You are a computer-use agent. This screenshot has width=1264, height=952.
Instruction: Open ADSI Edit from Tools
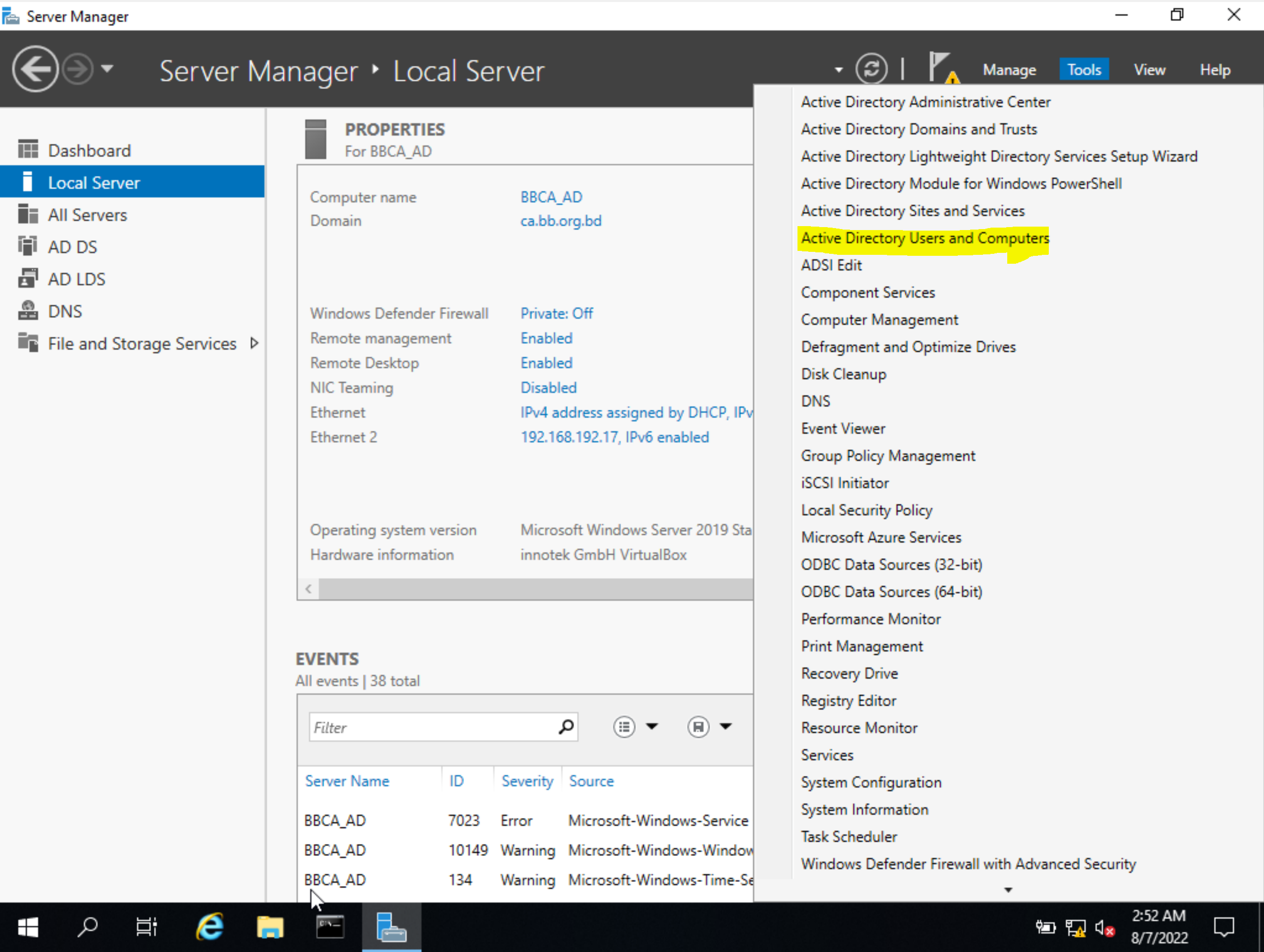pyautogui.click(x=831, y=265)
